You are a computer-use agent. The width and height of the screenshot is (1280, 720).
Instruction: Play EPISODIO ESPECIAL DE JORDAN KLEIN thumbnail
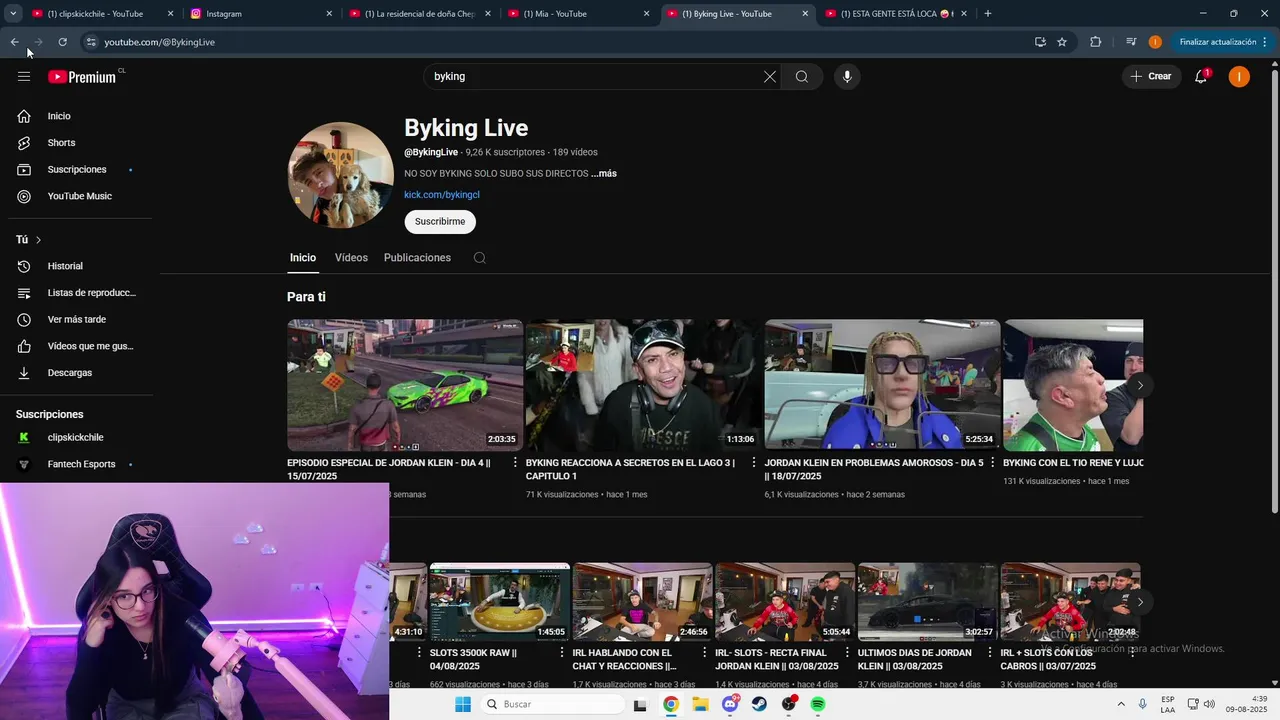pos(405,385)
